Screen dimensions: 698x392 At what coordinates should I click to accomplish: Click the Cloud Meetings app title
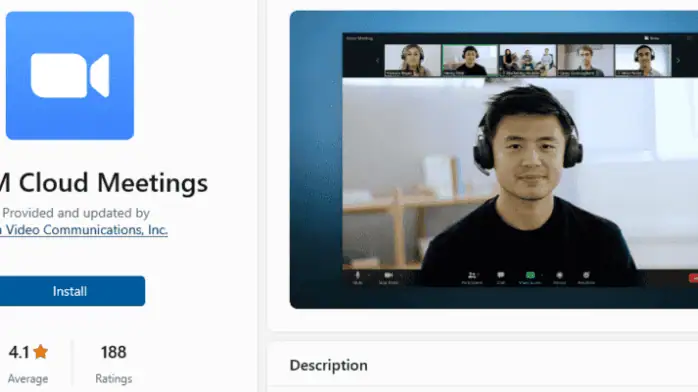(104, 182)
